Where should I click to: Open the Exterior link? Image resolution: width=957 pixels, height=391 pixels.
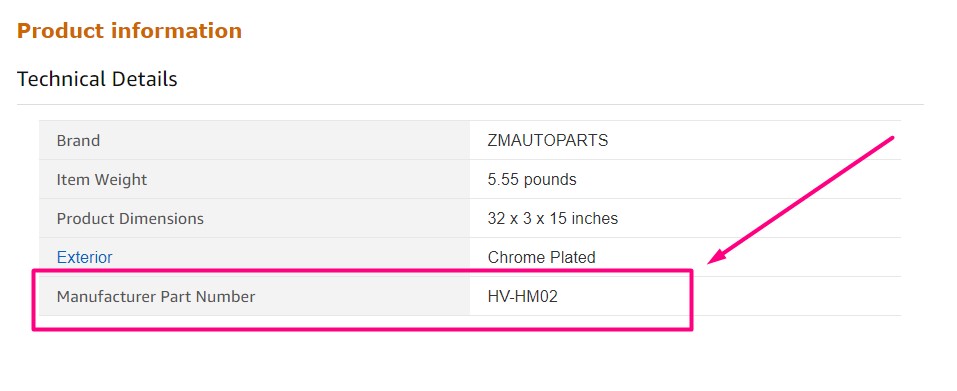84,257
